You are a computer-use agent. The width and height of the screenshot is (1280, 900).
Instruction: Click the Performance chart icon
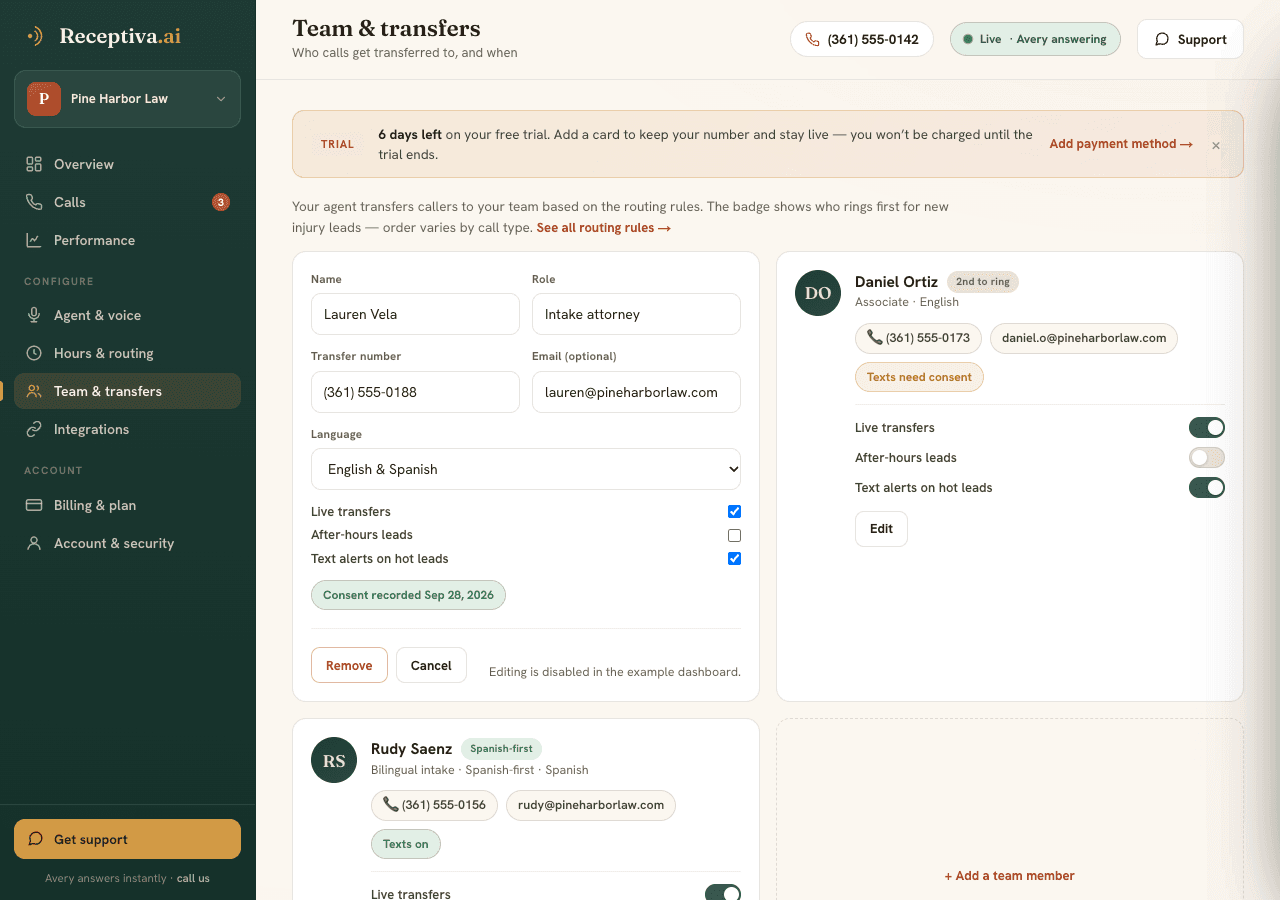34,240
